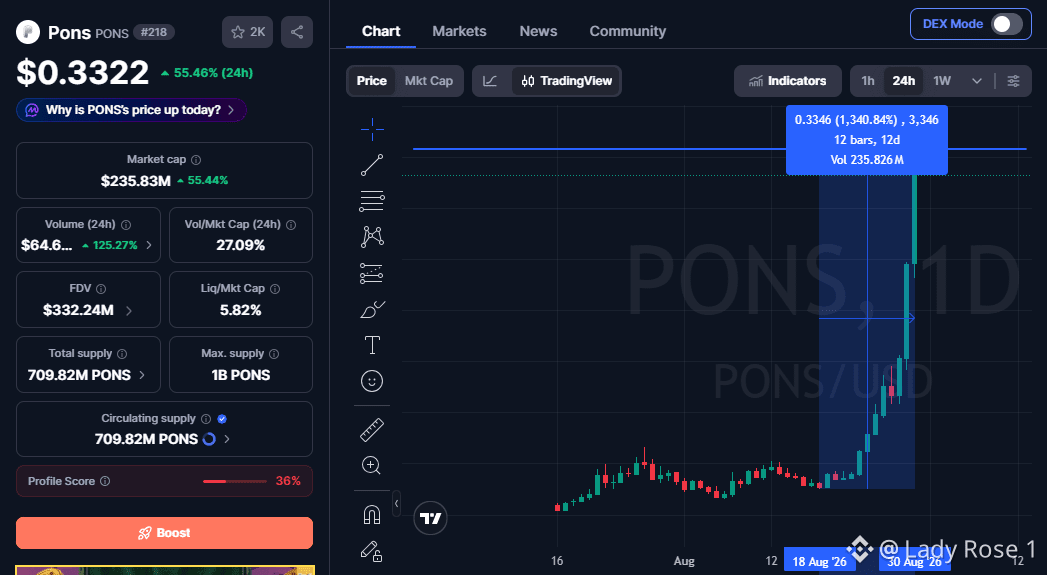The height and width of the screenshot is (575, 1047).
Task: Select the trend line drawing tool
Action: [372, 165]
